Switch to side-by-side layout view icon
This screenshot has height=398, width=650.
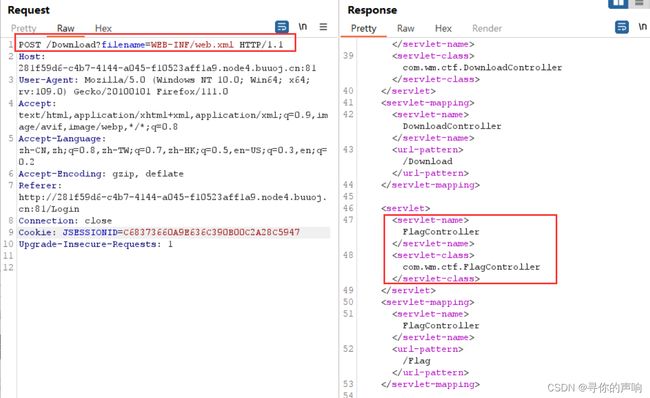coord(618,3)
